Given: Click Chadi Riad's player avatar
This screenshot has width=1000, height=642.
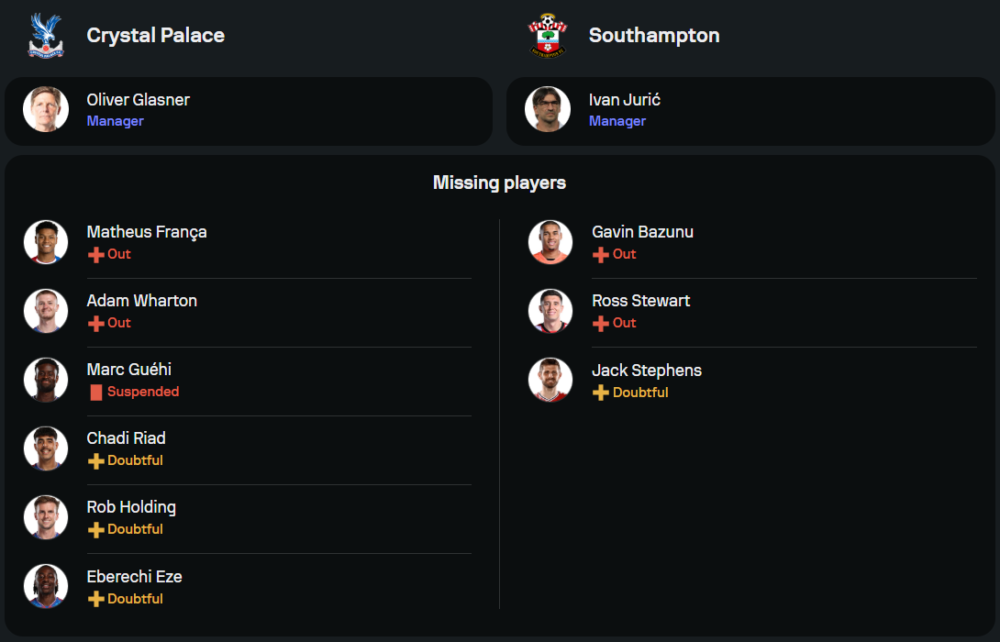Looking at the screenshot, I should point(46,448).
